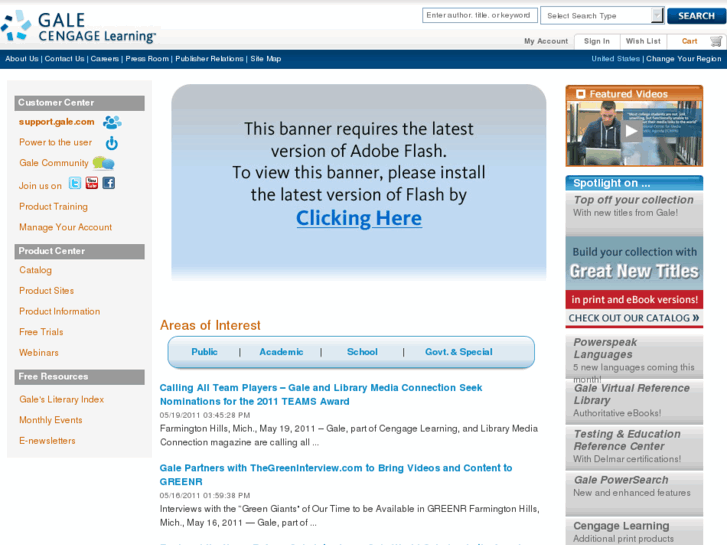Image resolution: width=727 pixels, height=545 pixels.
Task: Open the Product Sites link
Action: click(46, 291)
